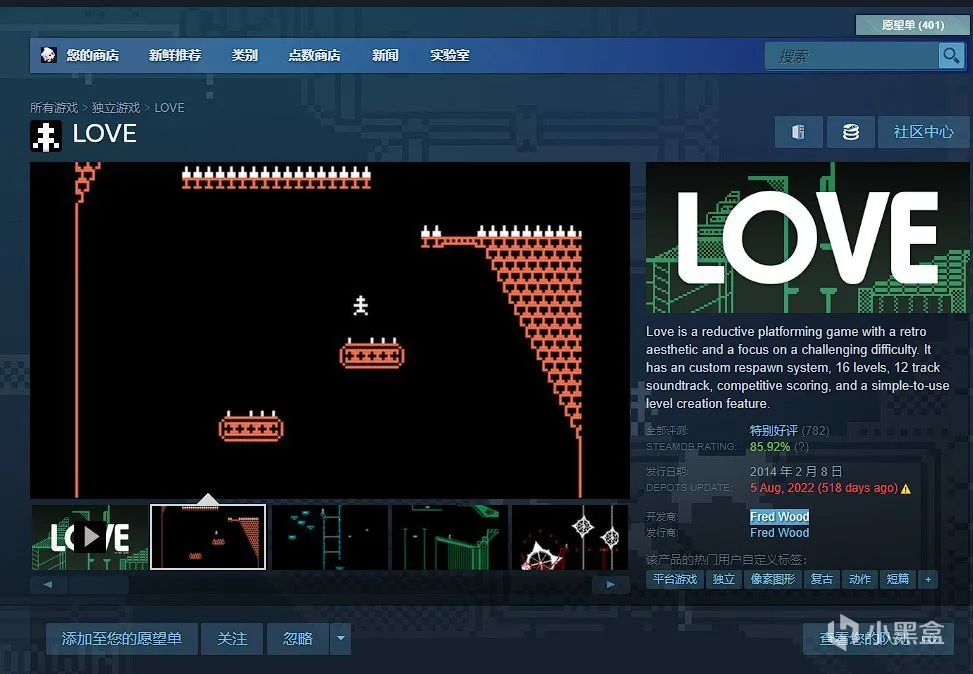Click 添加至您的愿望单 button
The height and width of the screenshot is (674, 973).
coord(122,638)
